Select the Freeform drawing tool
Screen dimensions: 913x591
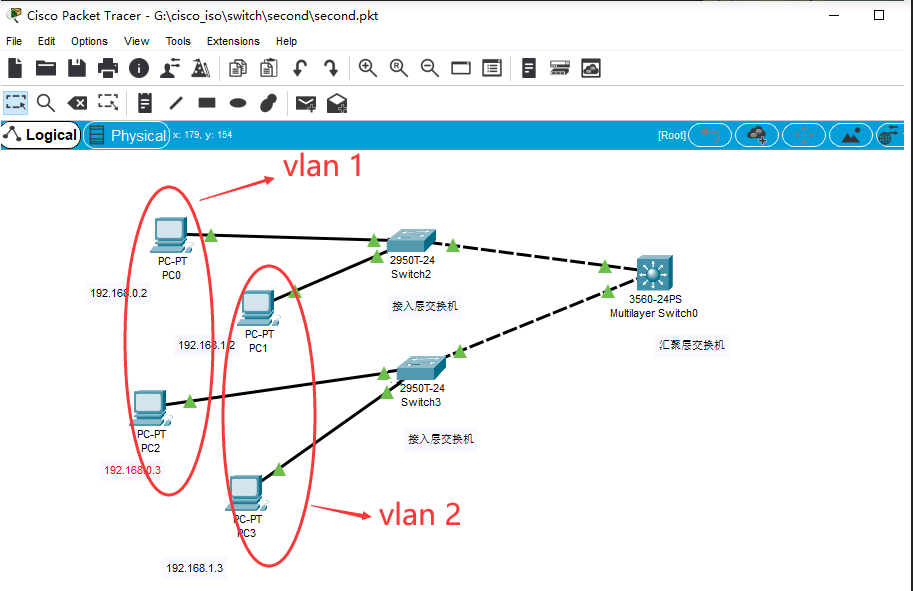(x=268, y=103)
